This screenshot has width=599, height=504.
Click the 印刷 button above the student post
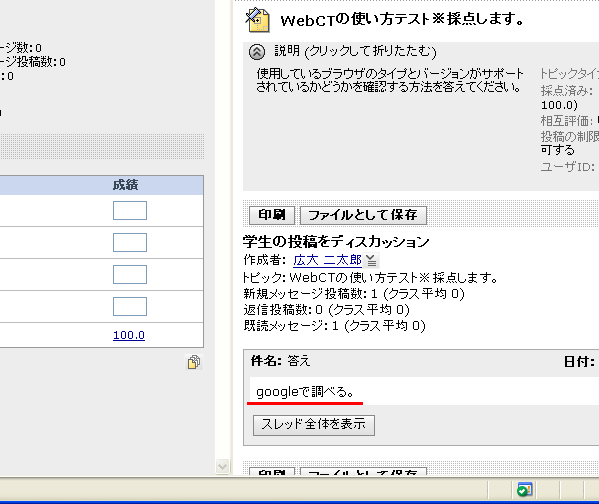pyautogui.click(x=272, y=215)
